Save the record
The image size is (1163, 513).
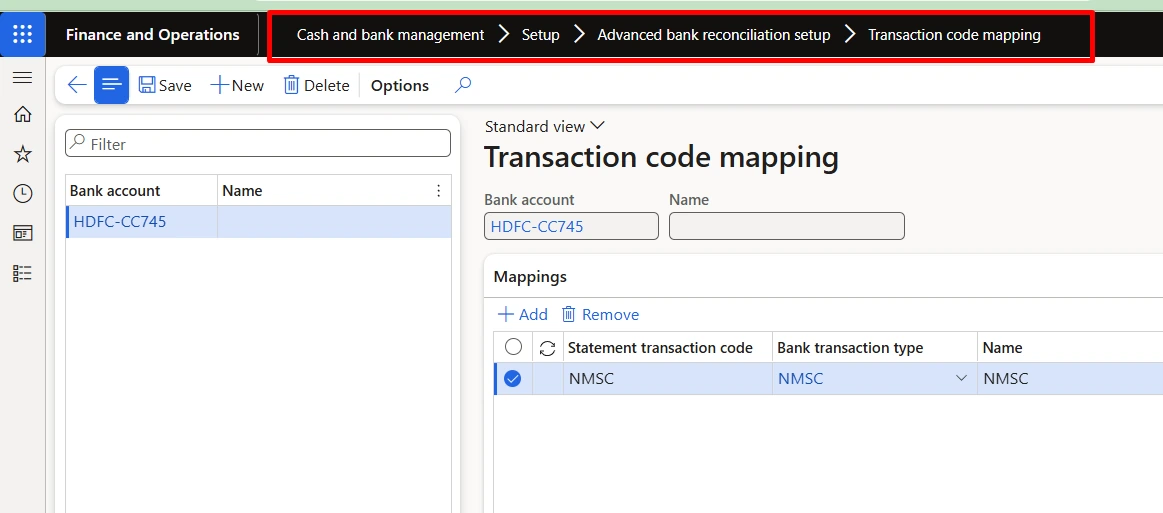coord(165,85)
